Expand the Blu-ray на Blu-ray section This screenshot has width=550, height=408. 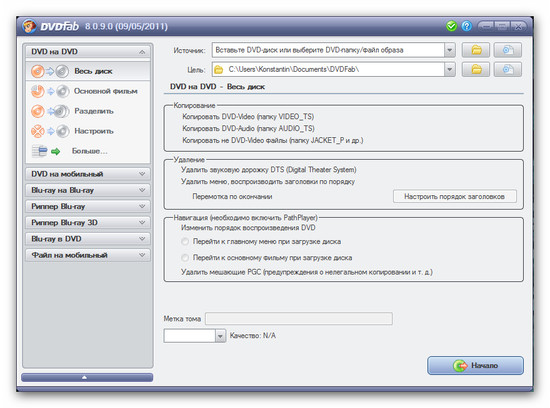pos(88,190)
